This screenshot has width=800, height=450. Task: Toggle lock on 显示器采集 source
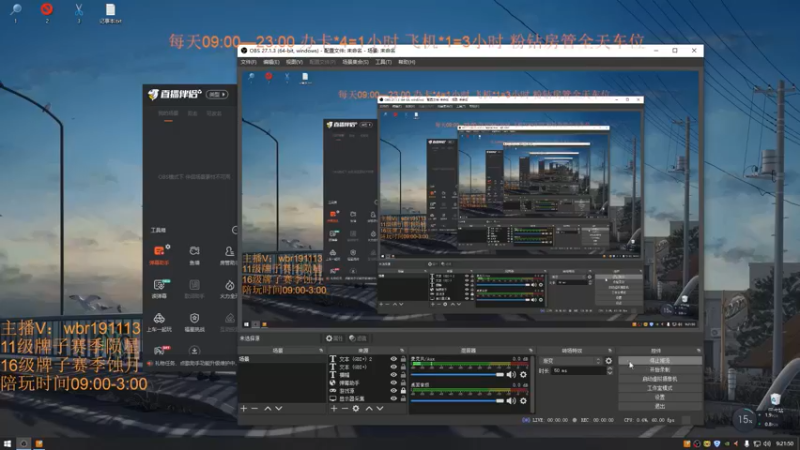tap(403, 398)
